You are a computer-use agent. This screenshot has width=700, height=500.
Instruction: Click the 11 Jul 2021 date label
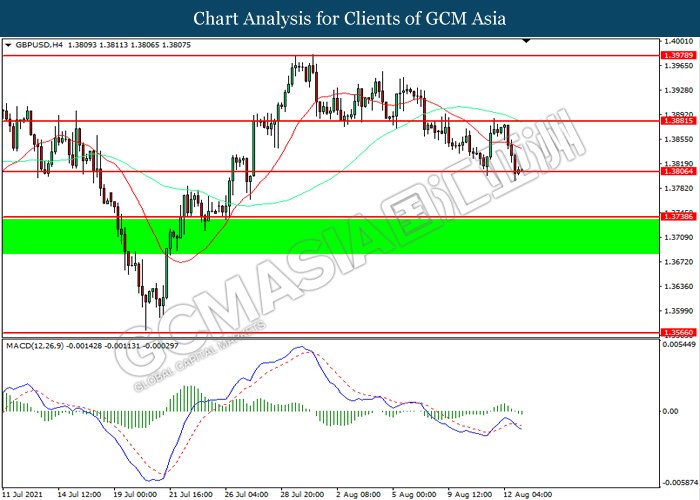click(24, 495)
